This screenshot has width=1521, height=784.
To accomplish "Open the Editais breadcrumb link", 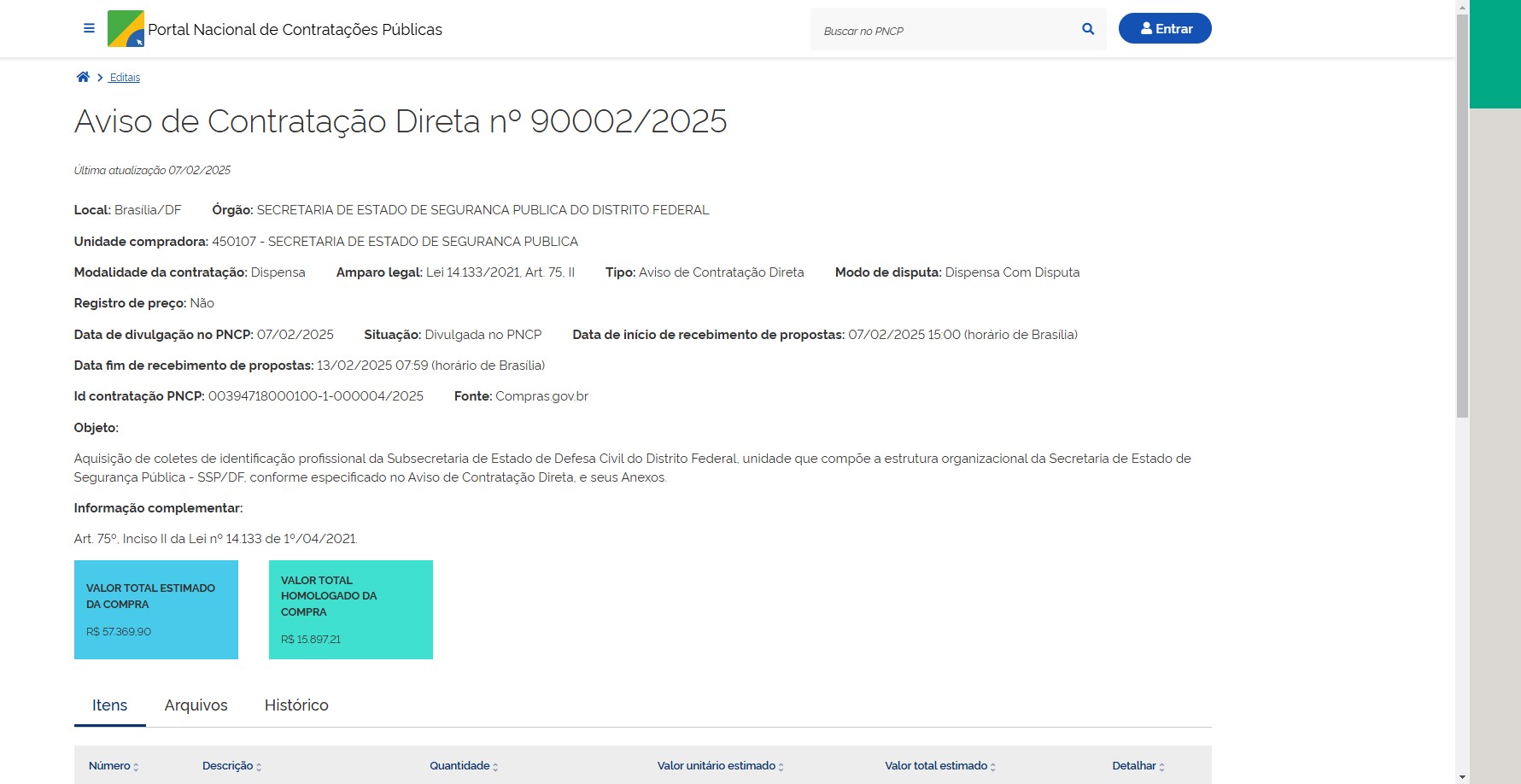I will click(125, 78).
